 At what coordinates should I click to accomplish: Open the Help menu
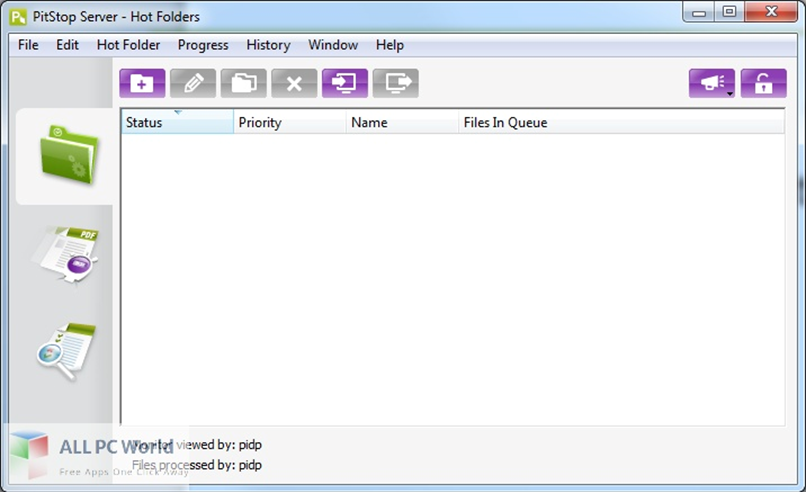(390, 45)
